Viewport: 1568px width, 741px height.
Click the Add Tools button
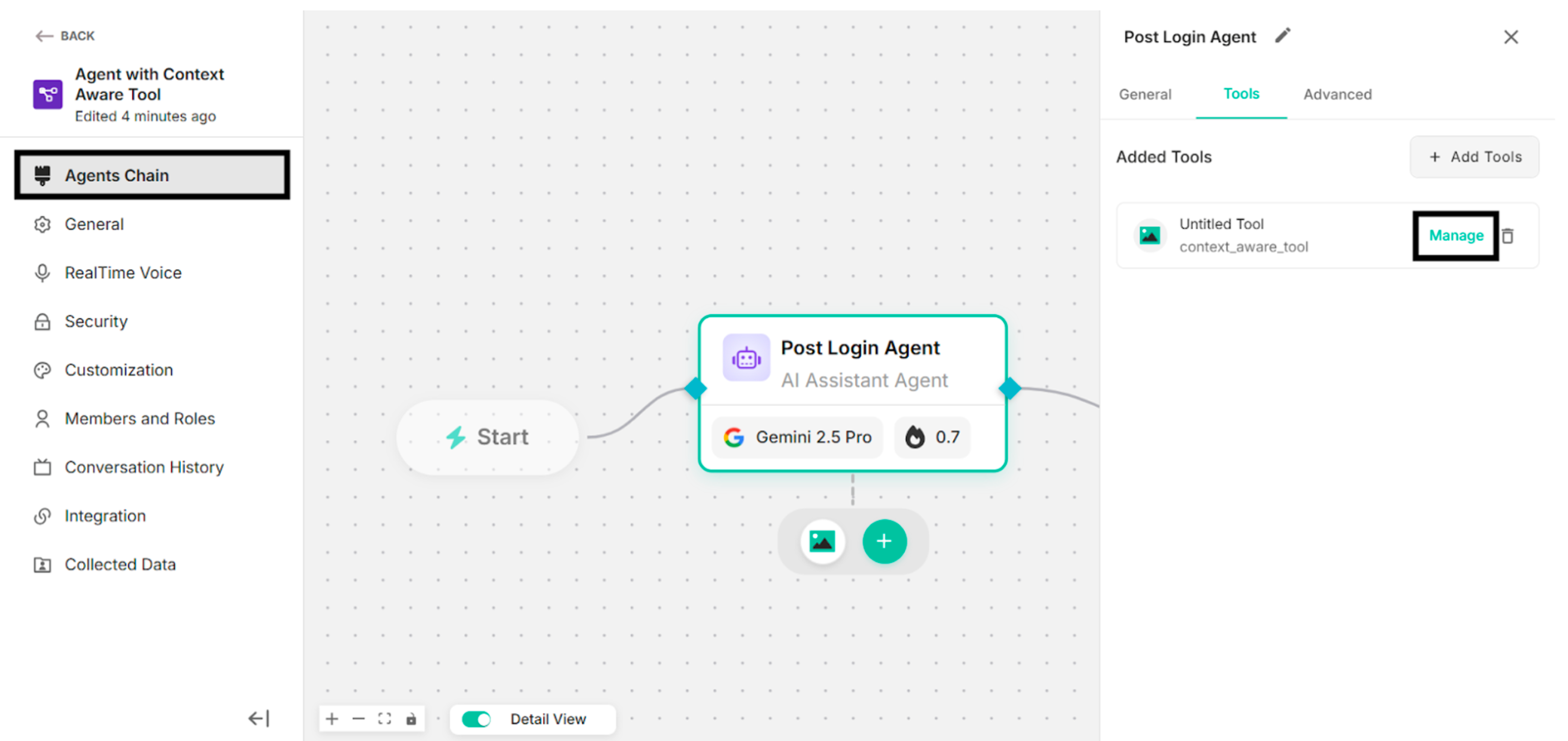(x=1475, y=157)
